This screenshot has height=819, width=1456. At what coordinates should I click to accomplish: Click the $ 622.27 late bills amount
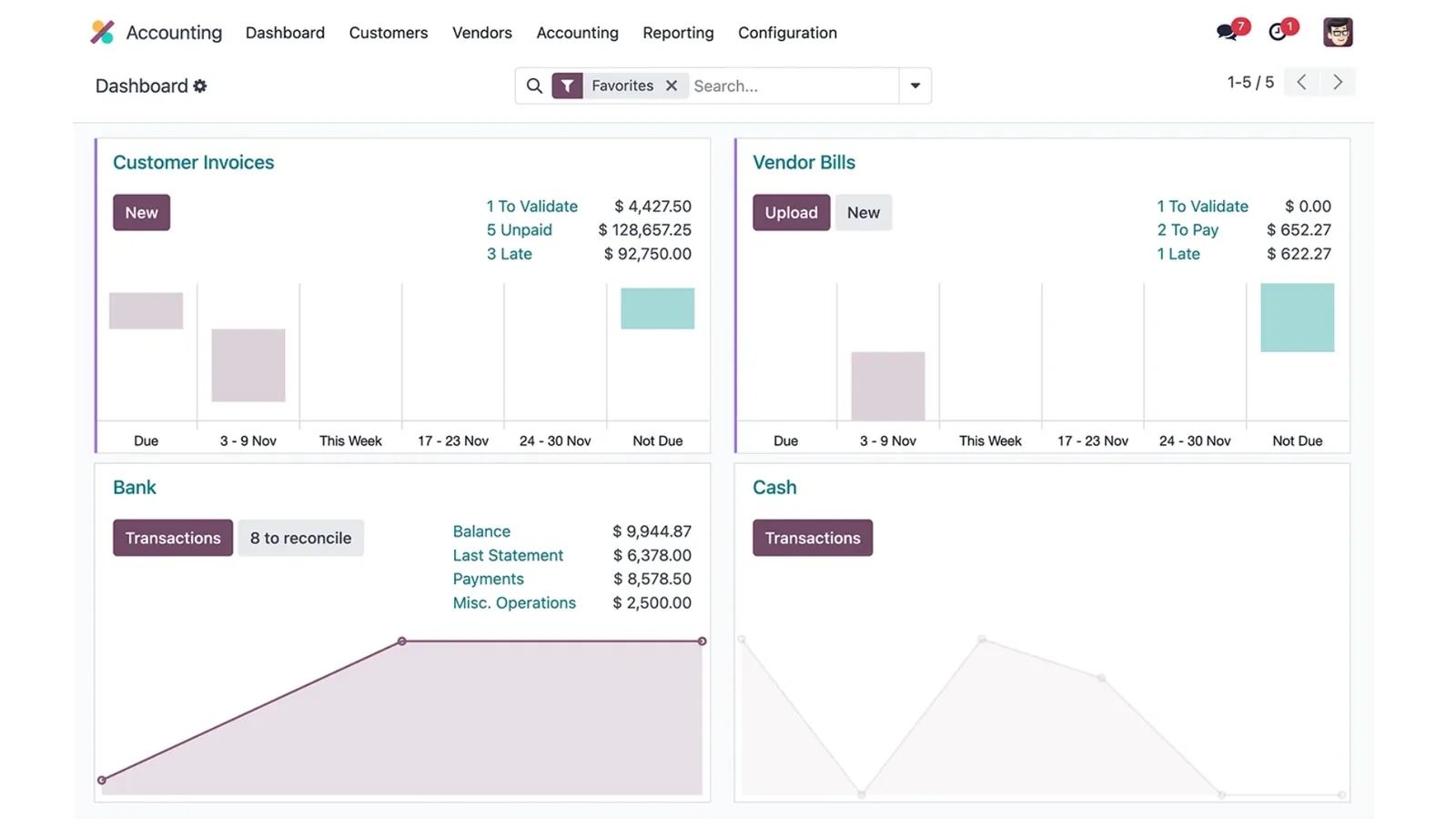coord(1299,254)
